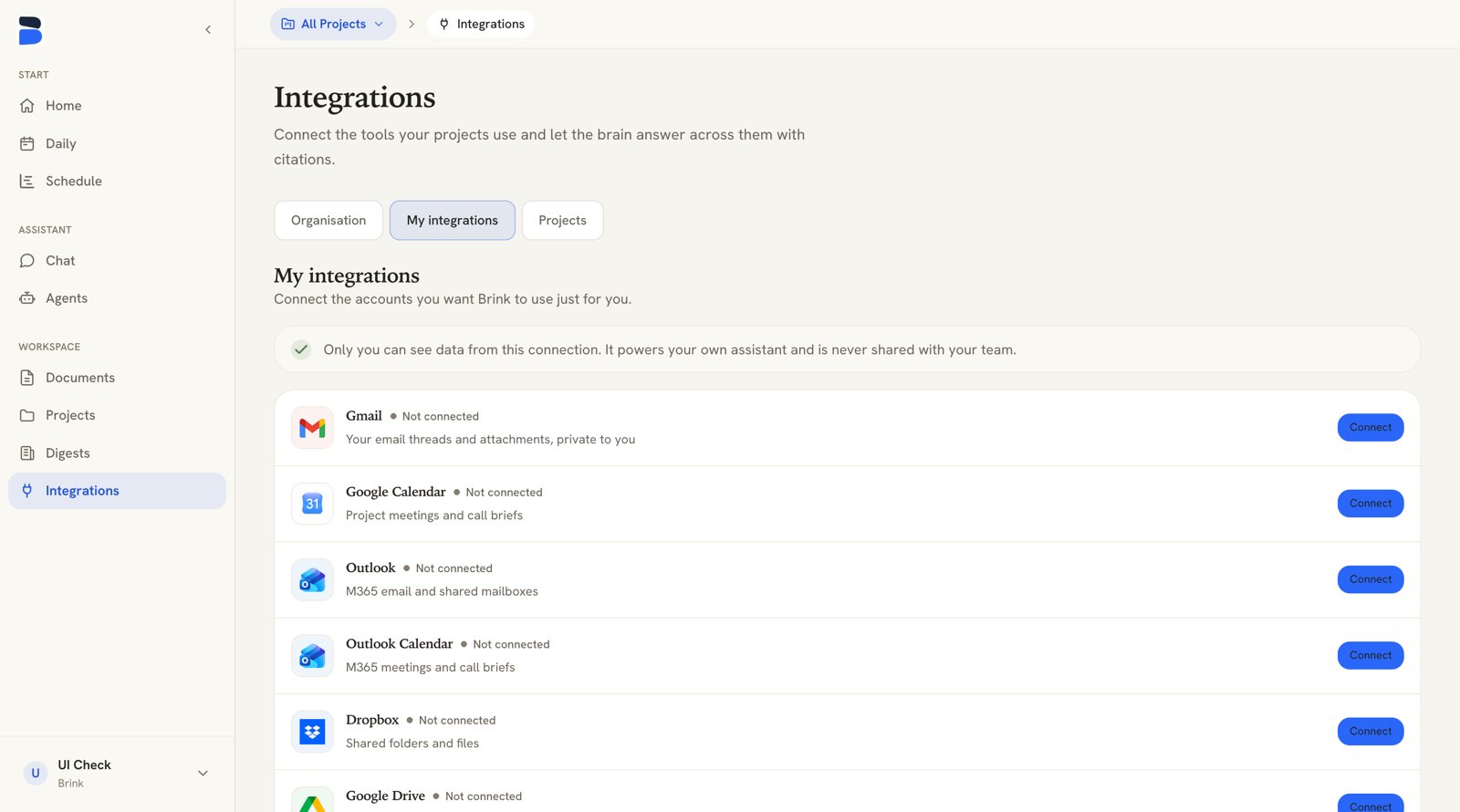The height and width of the screenshot is (812, 1460).
Task: Click the Google Calendar icon
Action: pyautogui.click(x=312, y=504)
